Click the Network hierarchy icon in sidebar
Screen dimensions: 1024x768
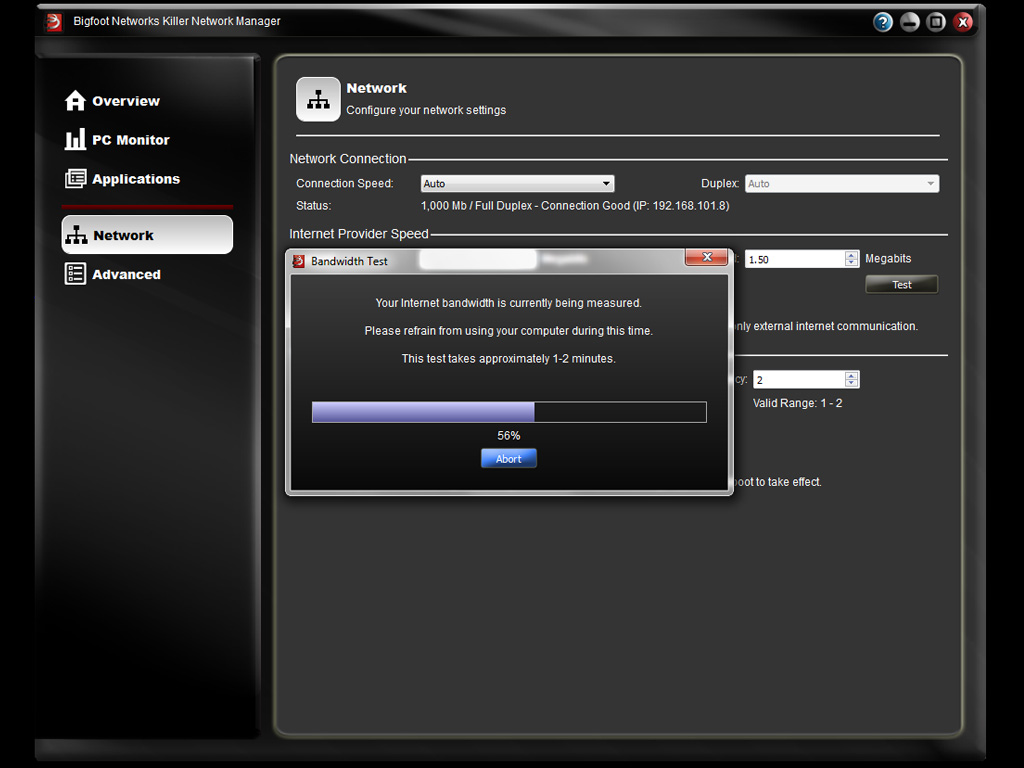pyautogui.click(x=76, y=234)
